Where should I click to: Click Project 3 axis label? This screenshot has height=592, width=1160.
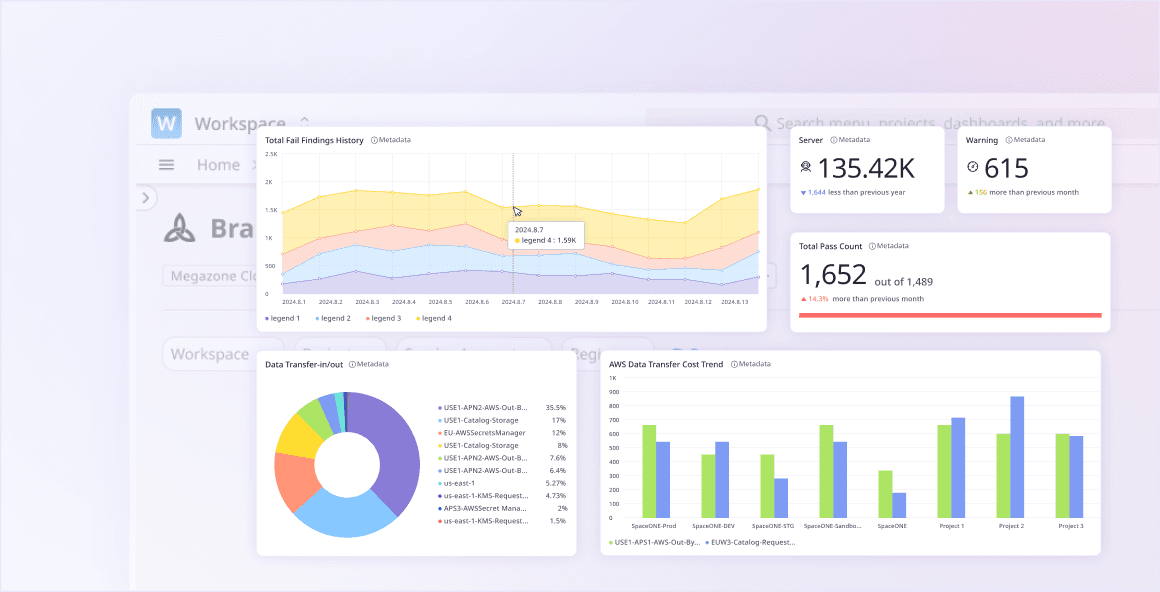pos(1070,526)
